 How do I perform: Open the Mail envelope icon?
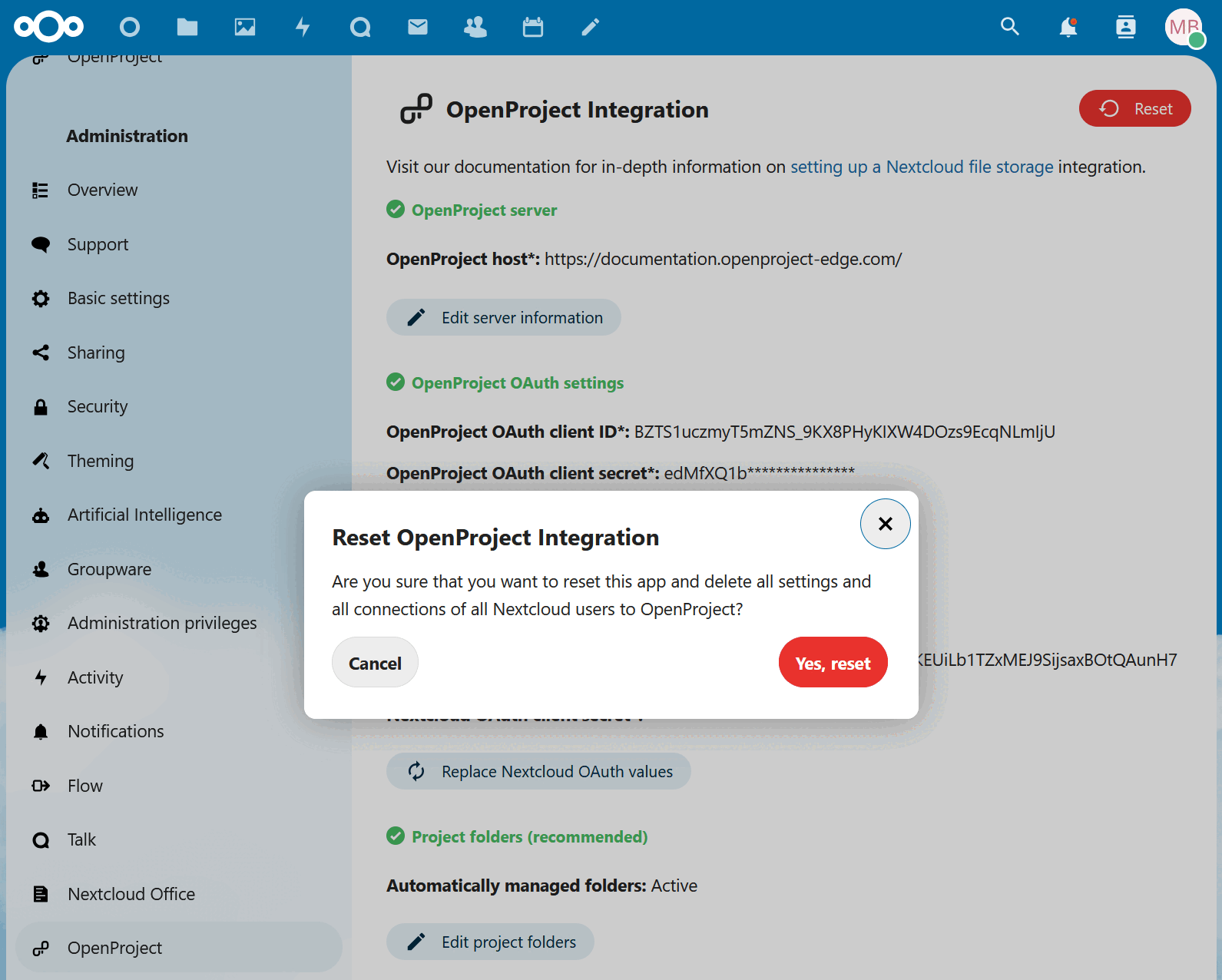[x=418, y=28]
